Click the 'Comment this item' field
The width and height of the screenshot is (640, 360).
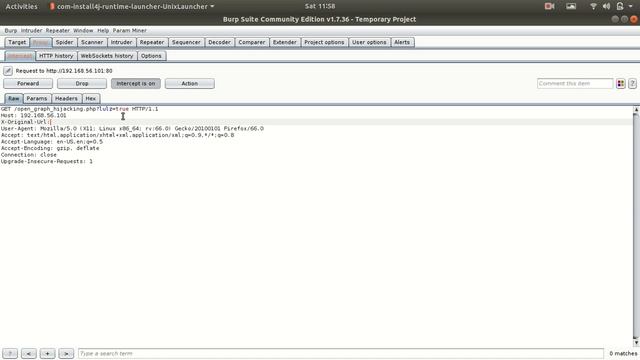(575, 83)
